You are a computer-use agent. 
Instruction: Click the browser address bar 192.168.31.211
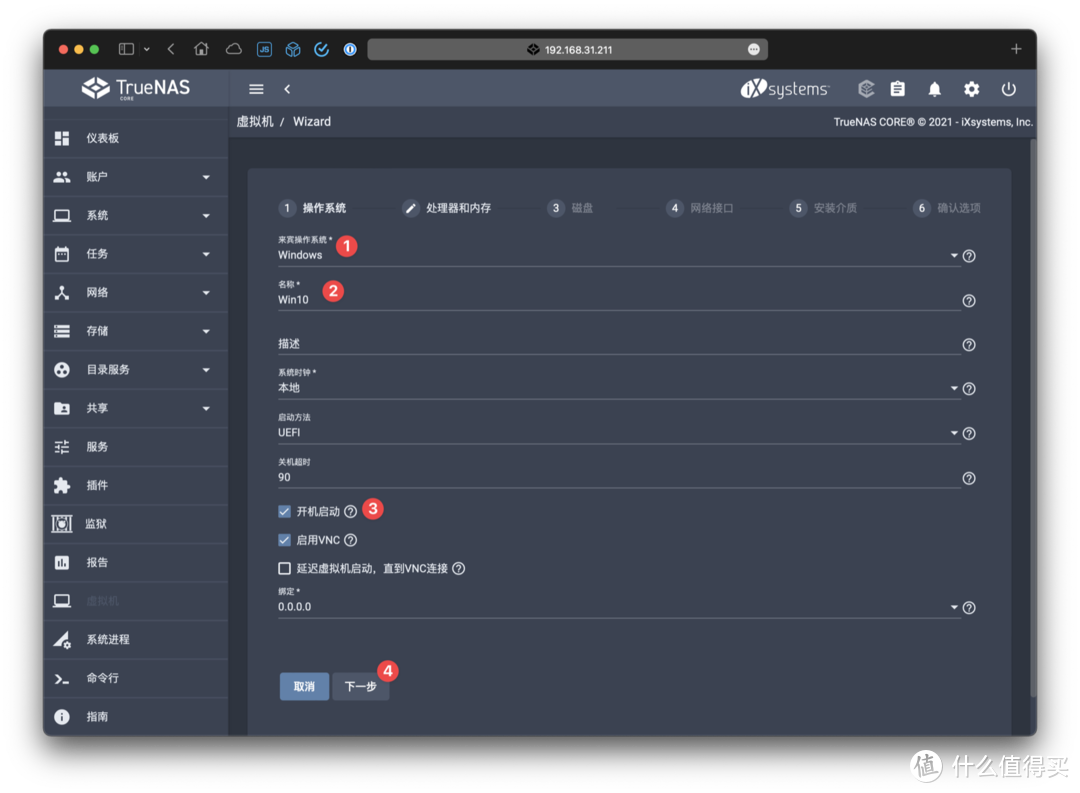pyautogui.click(x=568, y=50)
